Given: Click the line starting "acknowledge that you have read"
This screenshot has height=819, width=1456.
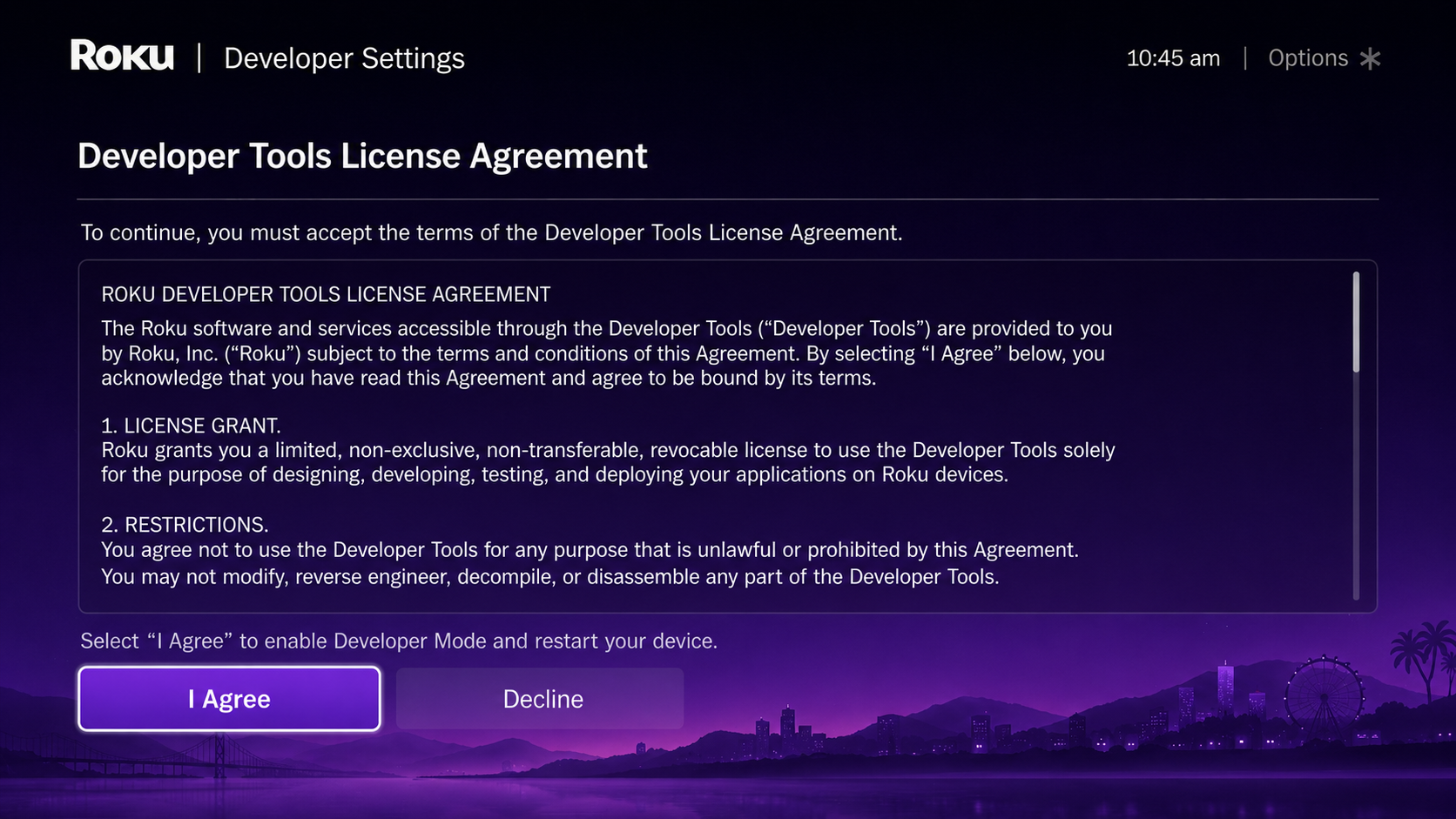Looking at the screenshot, I should tap(489, 378).
